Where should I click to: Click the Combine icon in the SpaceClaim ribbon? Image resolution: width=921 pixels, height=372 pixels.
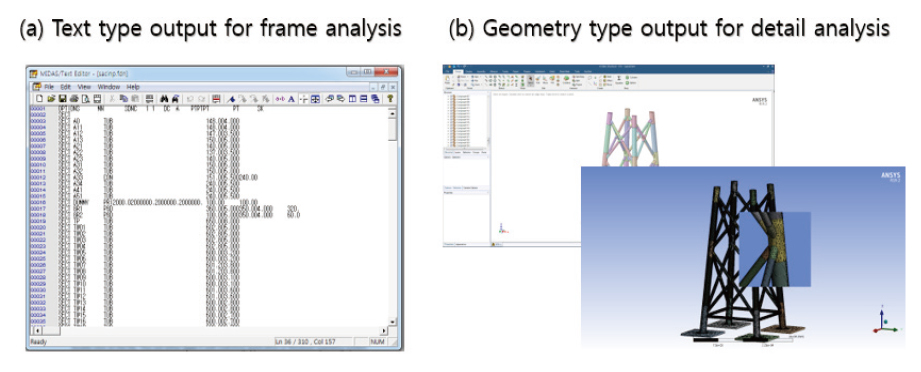[567, 79]
